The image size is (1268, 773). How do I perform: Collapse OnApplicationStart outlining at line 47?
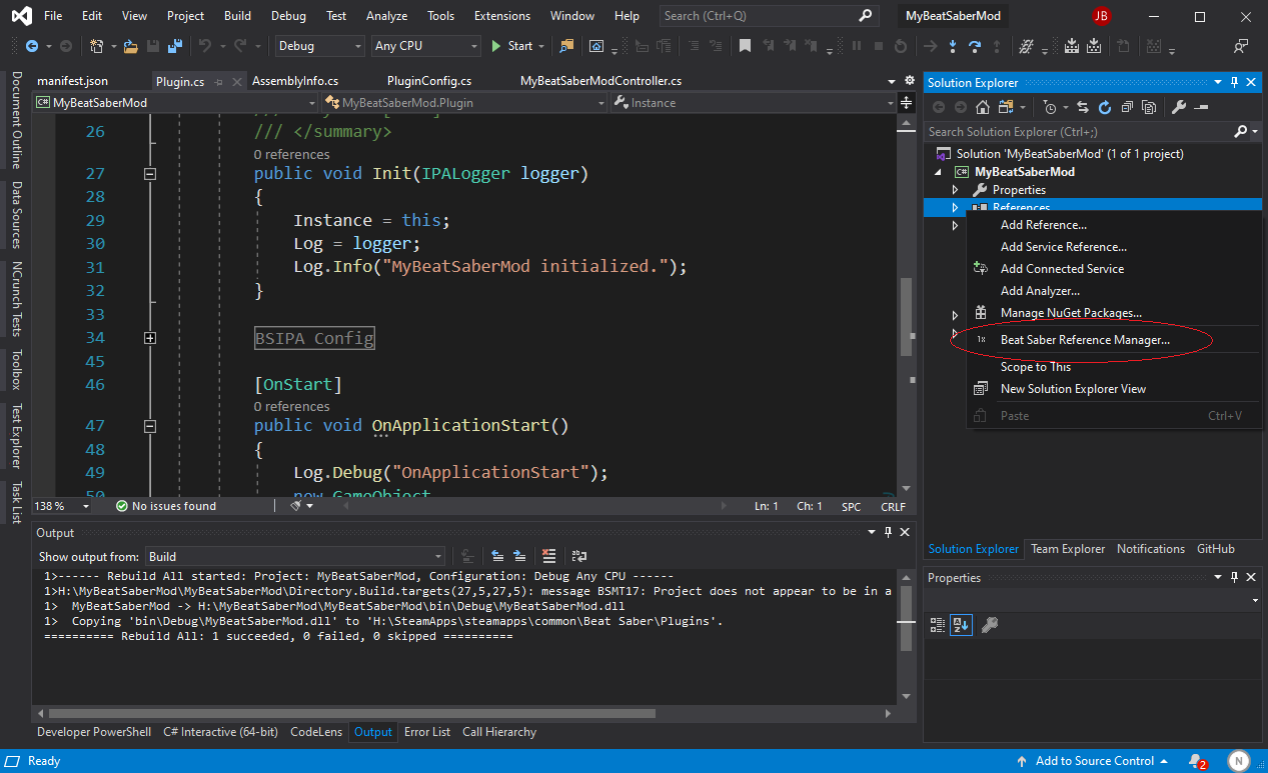pos(150,426)
